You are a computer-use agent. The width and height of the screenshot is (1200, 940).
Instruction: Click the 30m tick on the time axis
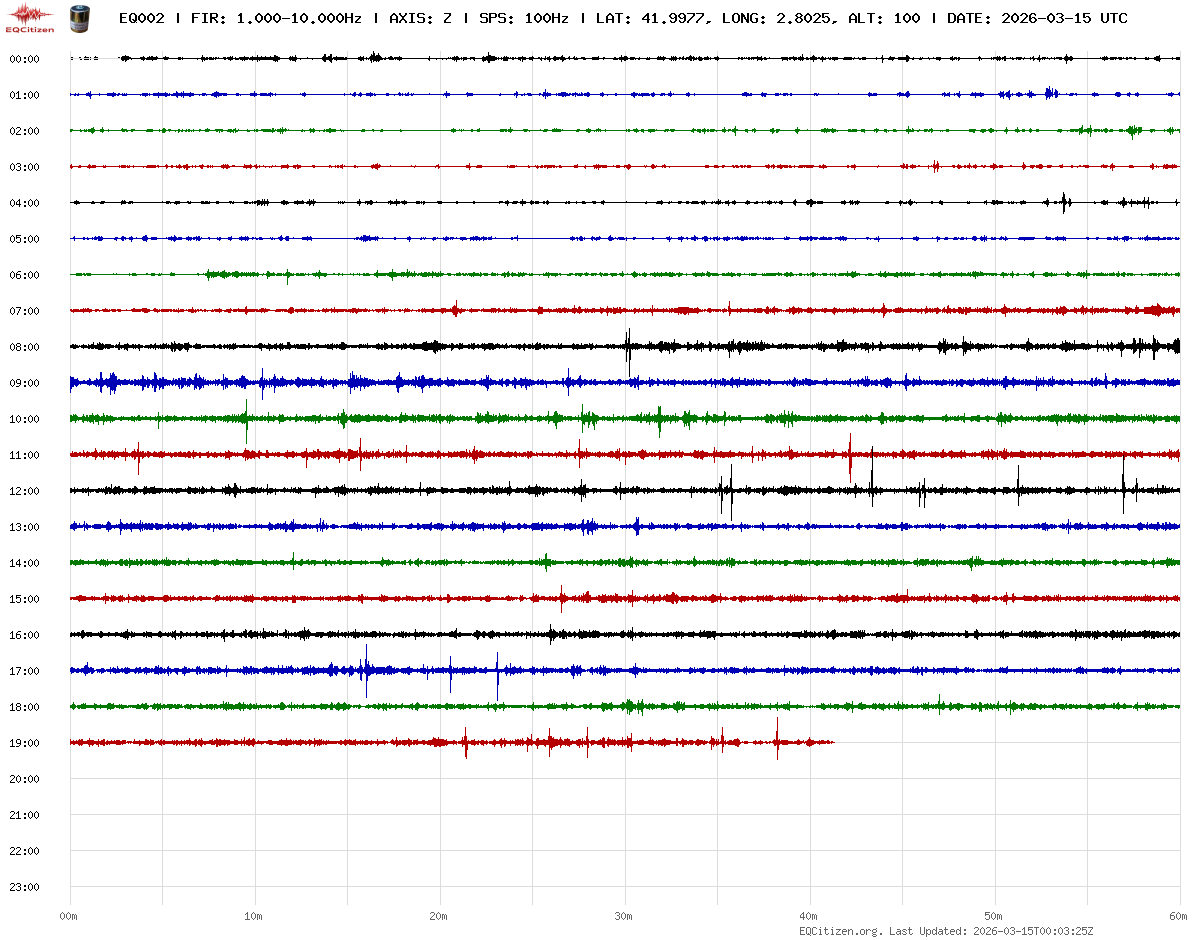[x=624, y=916]
